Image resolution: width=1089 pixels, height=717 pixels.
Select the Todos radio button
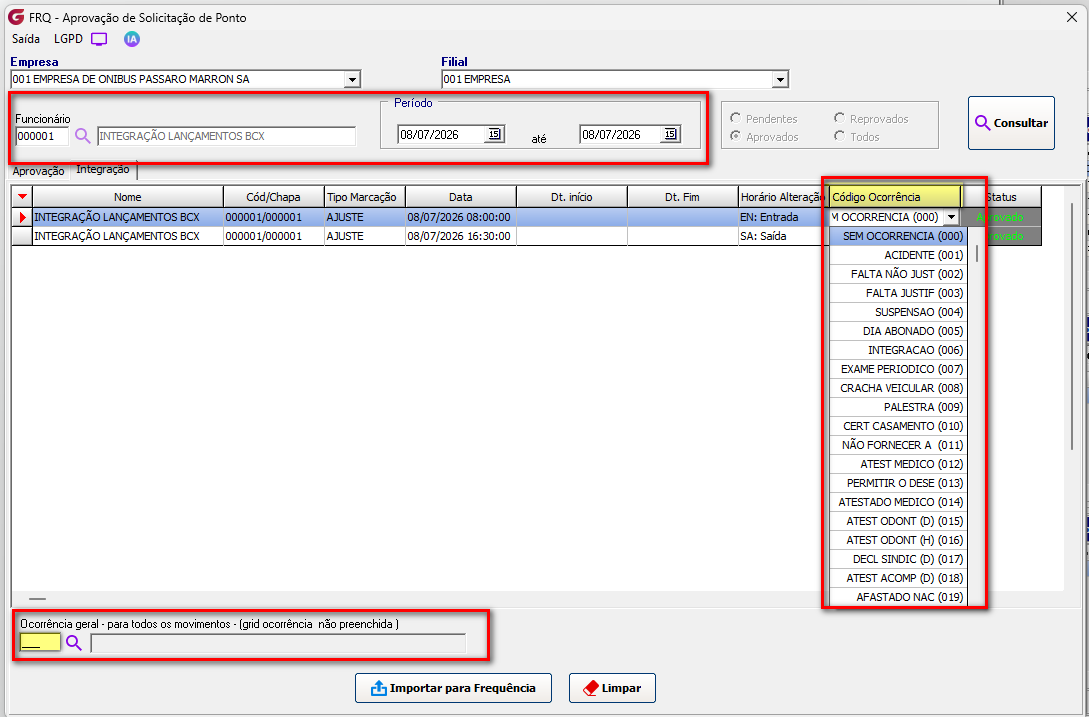[840, 137]
